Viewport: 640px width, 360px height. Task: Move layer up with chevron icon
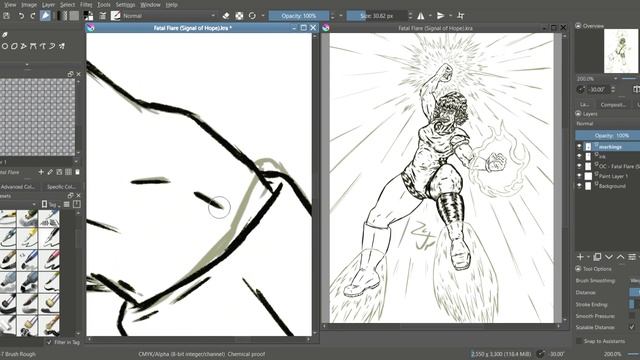coord(620,257)
